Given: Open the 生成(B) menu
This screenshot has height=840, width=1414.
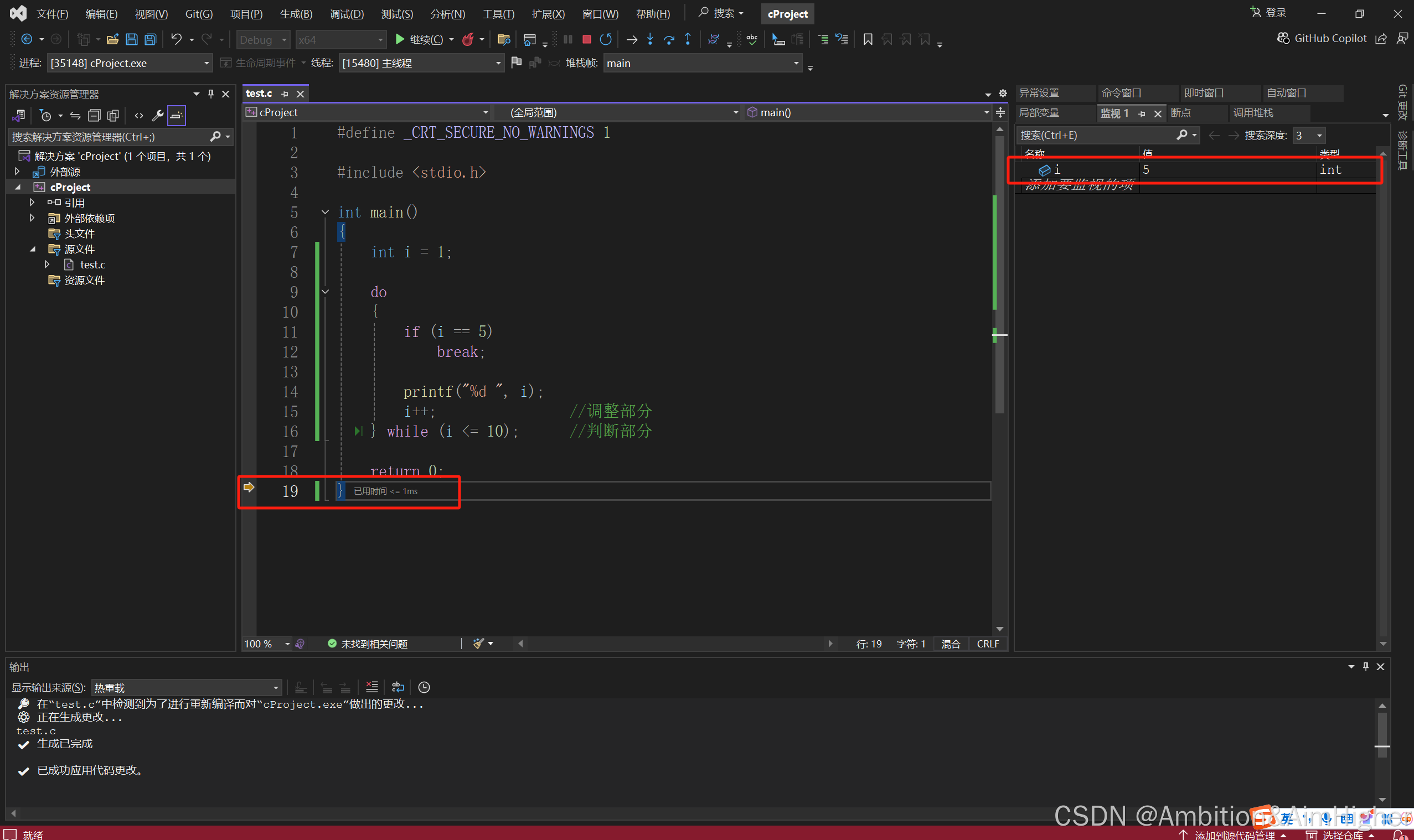Looking at the screenshot, I should 296,14.
